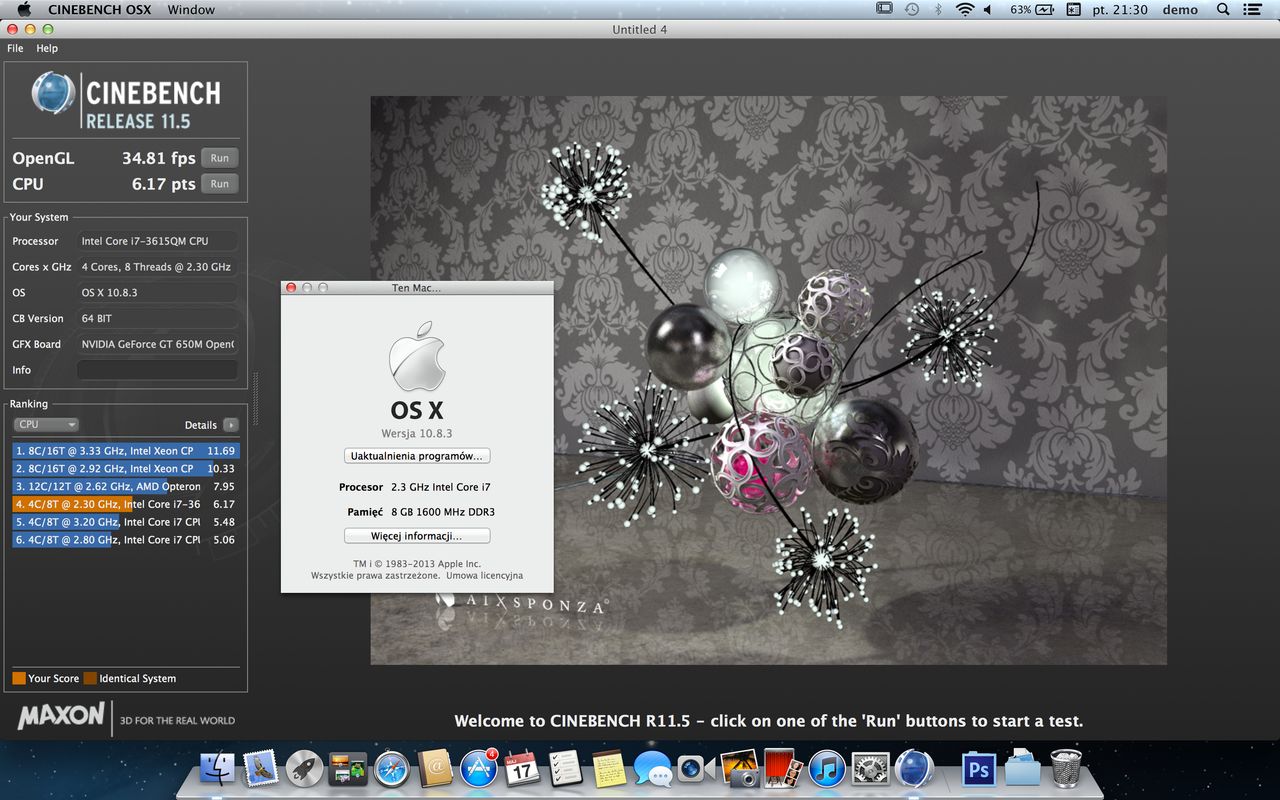Click Uaktualnienia programów button
The image size is (1280, 800).
point(417,455)
